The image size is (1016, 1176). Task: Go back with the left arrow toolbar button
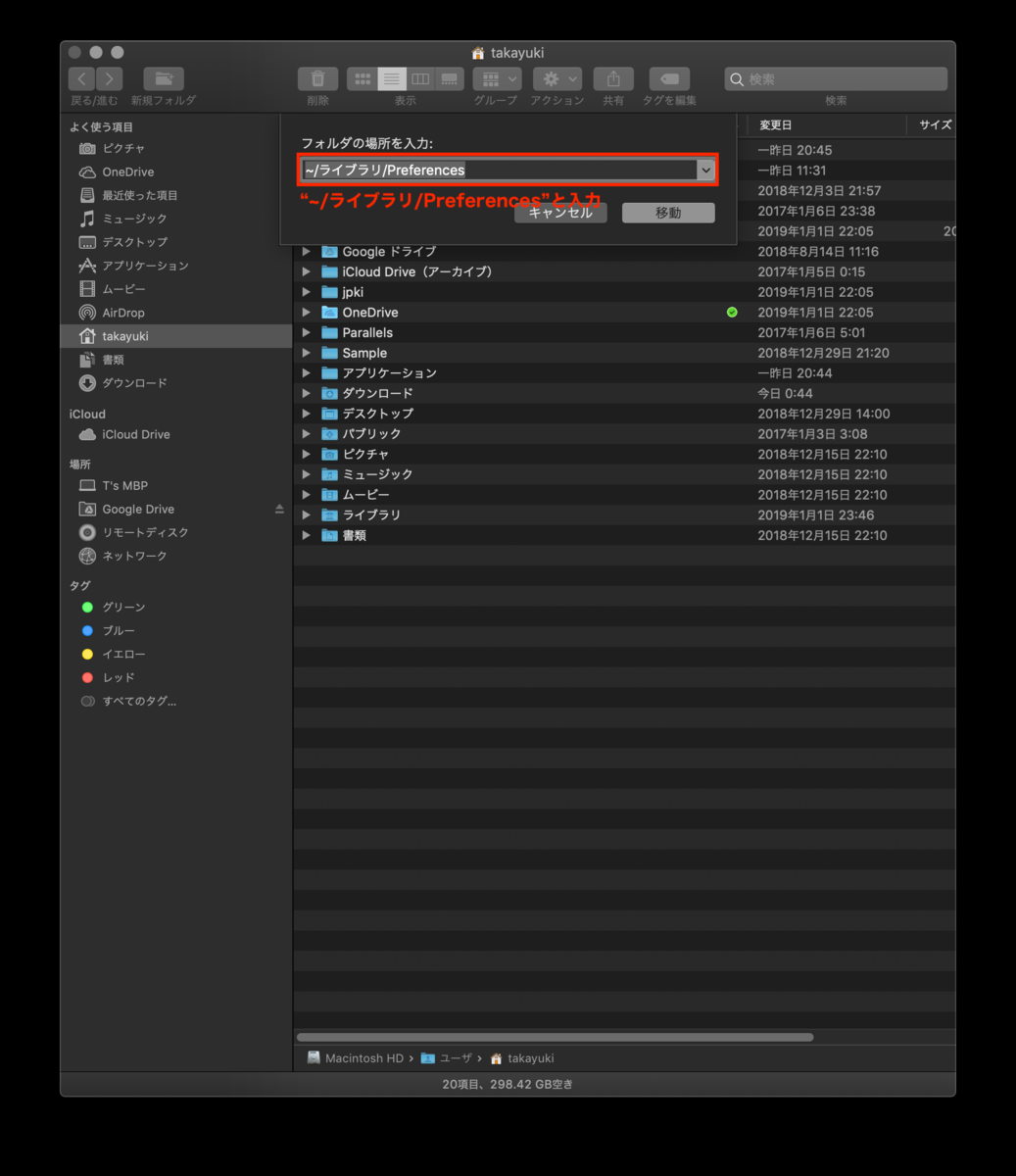(x=82, y=79)
